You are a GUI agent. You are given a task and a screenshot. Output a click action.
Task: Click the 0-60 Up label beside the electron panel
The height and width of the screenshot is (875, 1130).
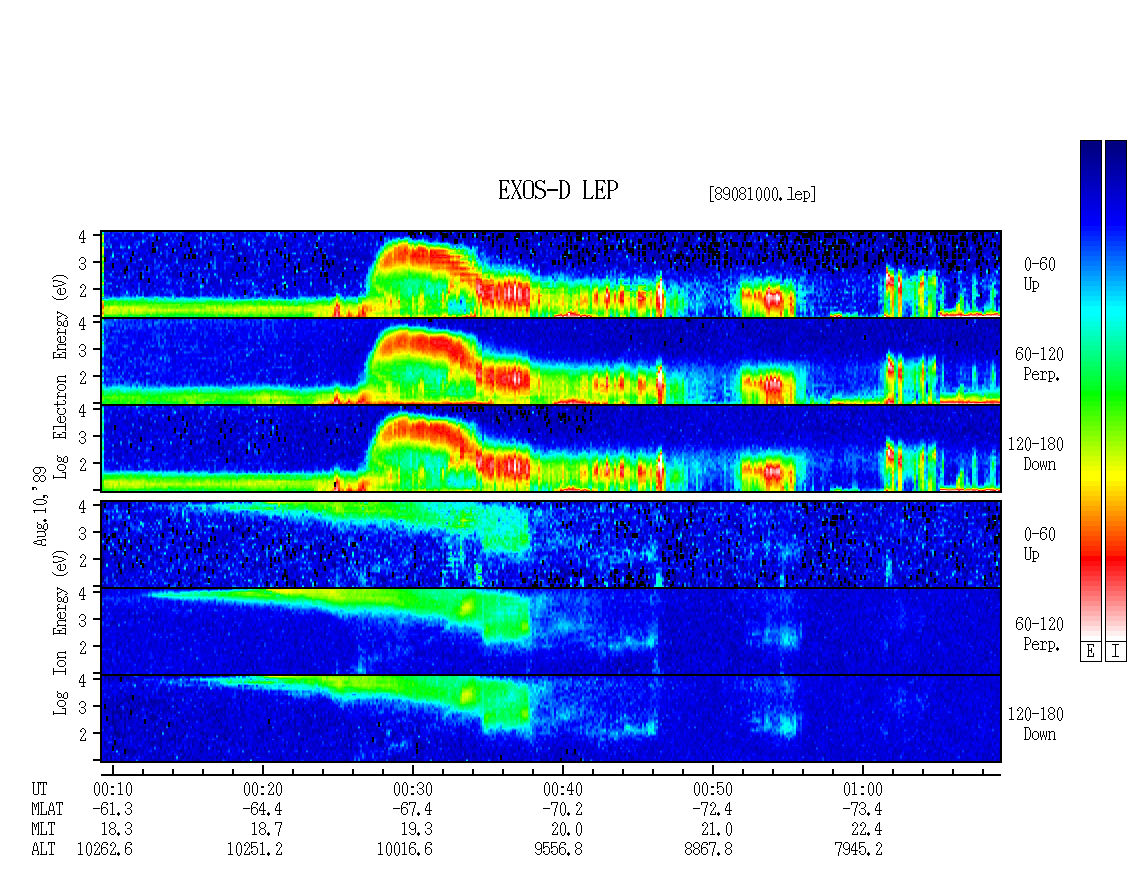pyautogui.click(x=1039, y=274)
